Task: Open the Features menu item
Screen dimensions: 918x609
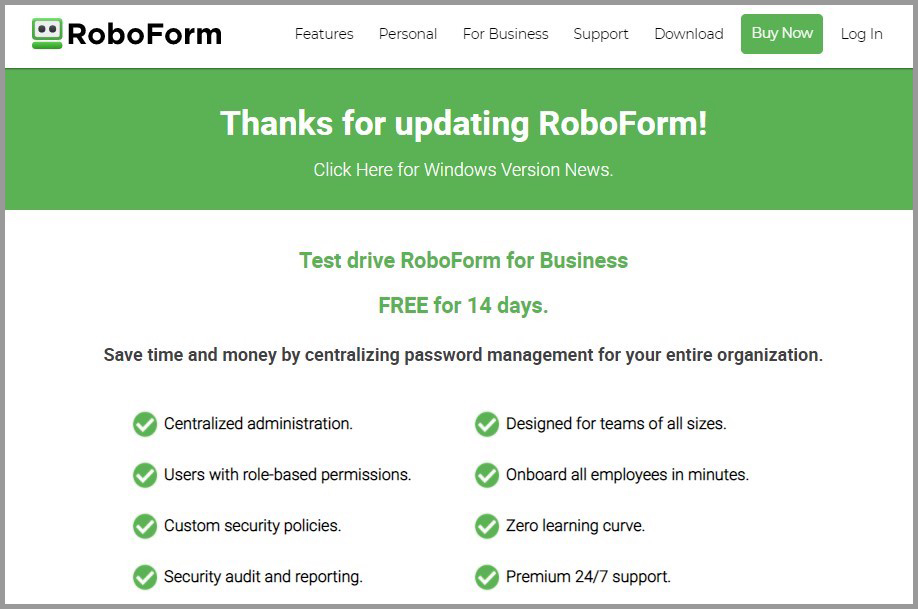Action: click(323, 33)
